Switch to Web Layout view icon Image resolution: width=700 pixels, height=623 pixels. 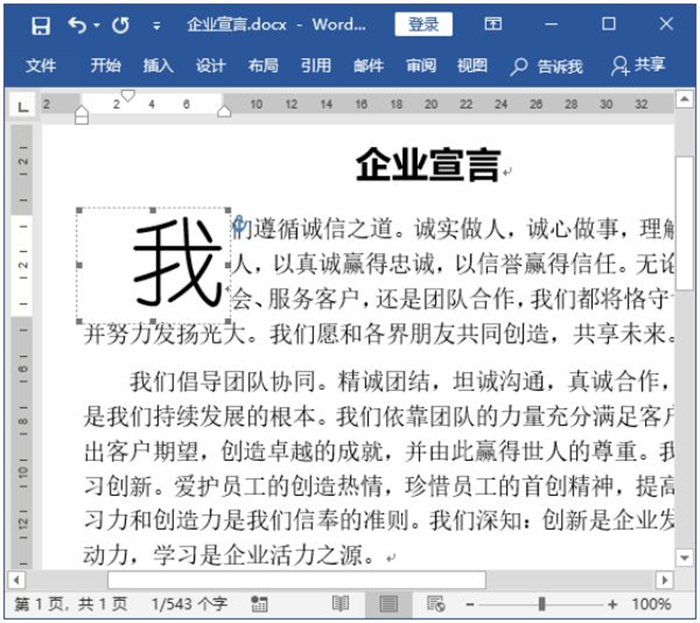coord(435,604)
